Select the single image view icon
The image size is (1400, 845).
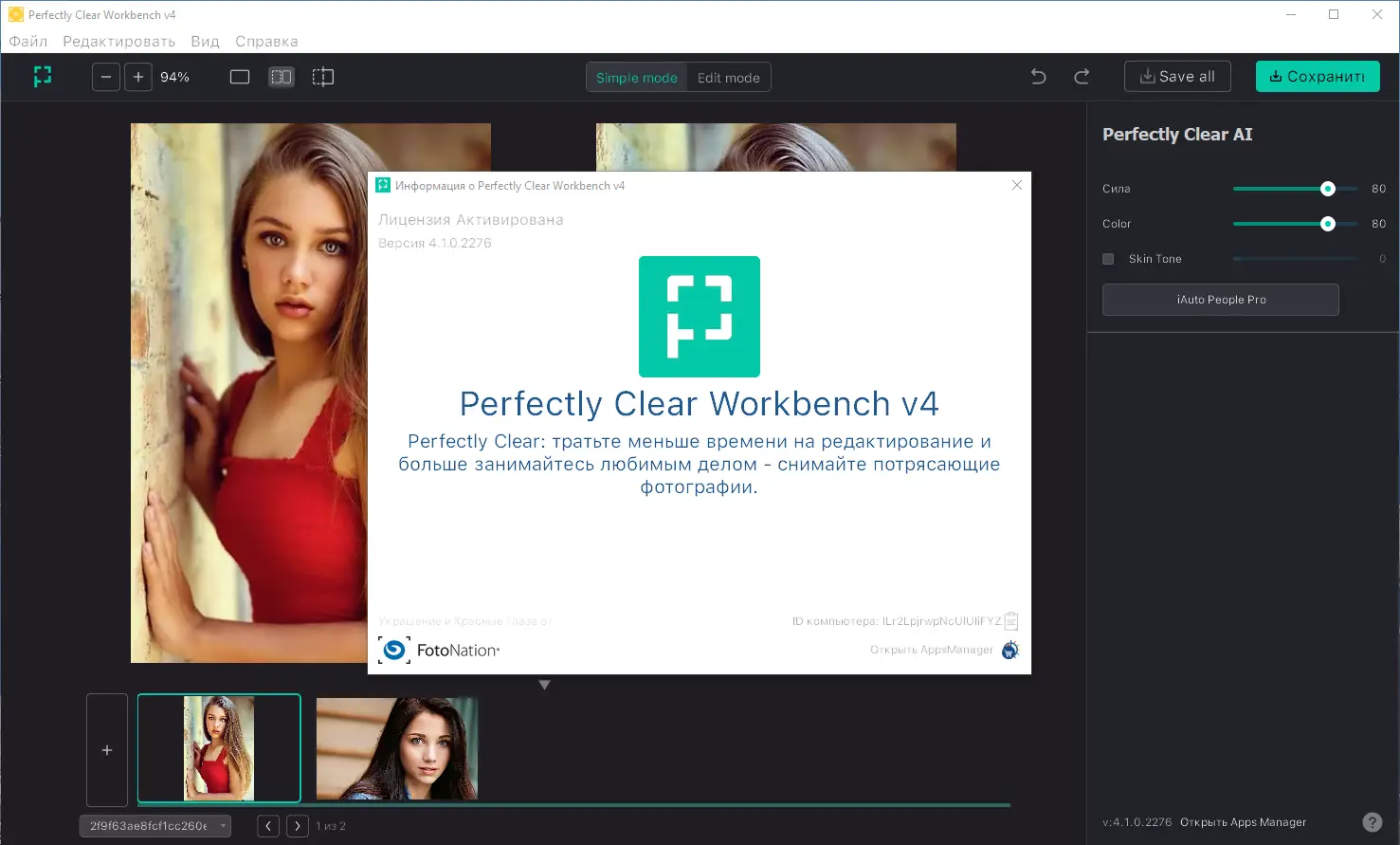click(x=239, y=76)
